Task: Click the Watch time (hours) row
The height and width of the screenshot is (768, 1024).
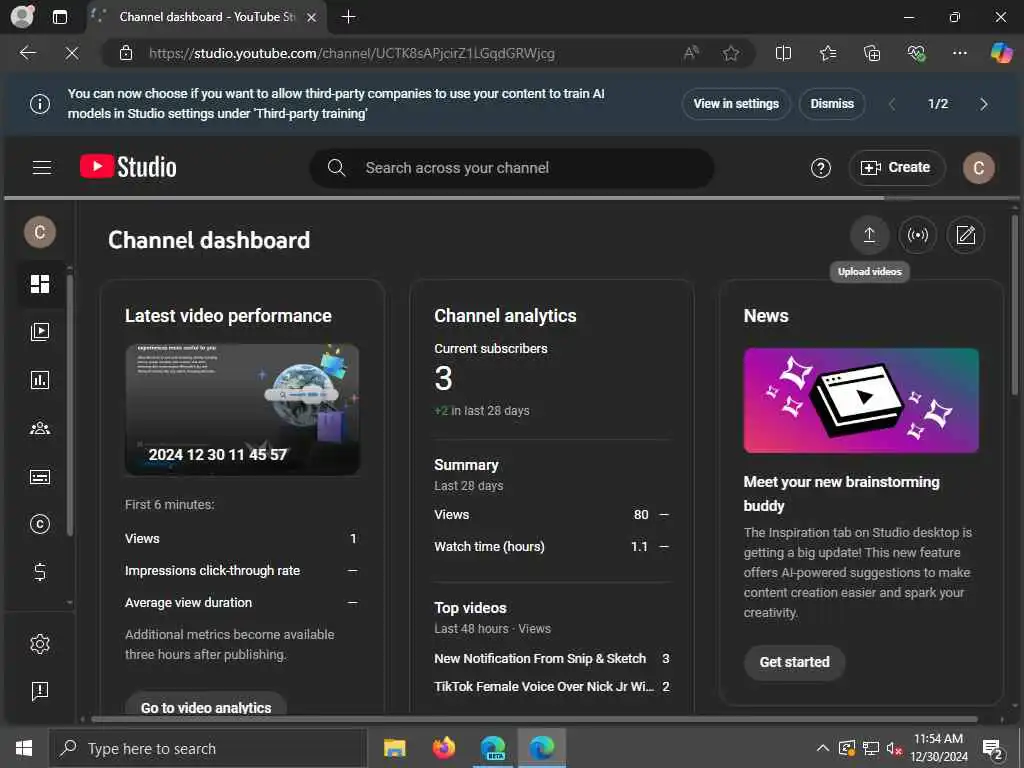Action: [x=552, y=547]
